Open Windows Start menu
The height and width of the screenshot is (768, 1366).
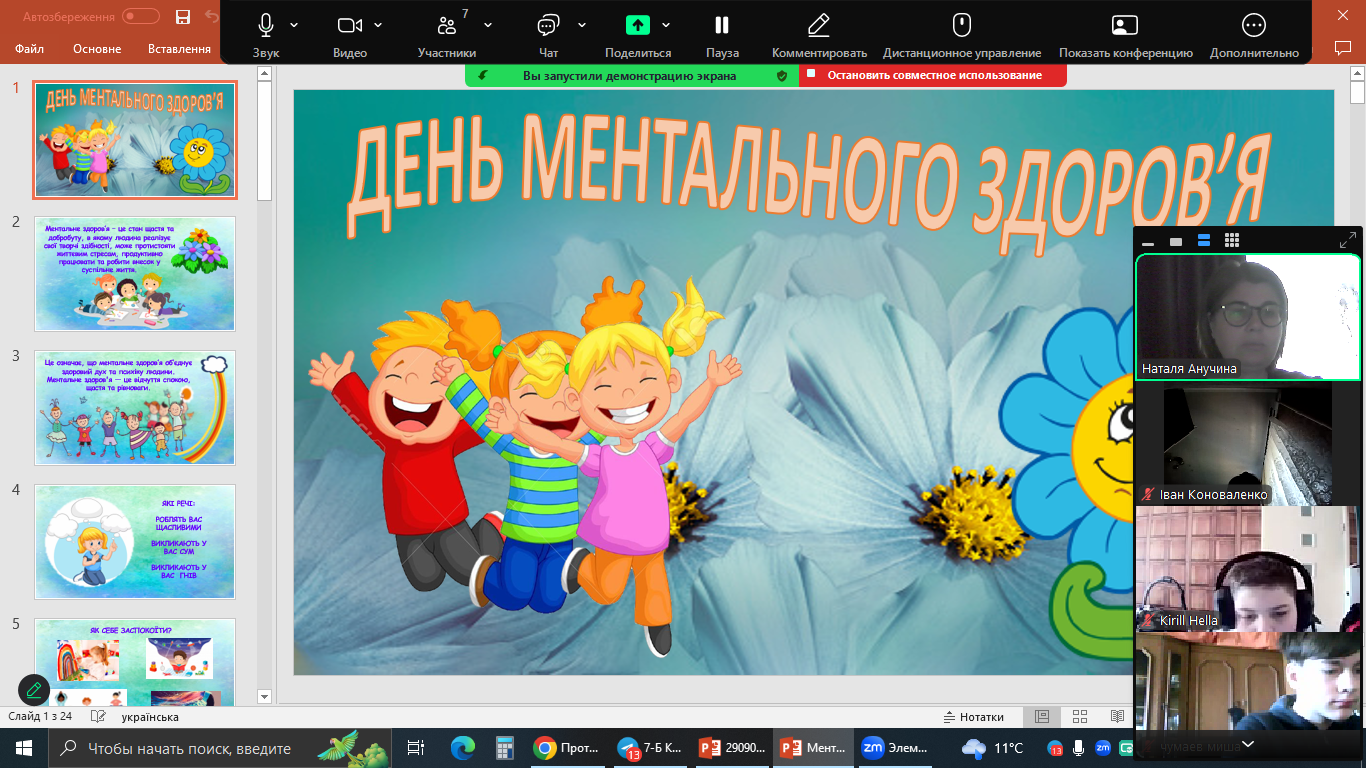tap(24, 748)
